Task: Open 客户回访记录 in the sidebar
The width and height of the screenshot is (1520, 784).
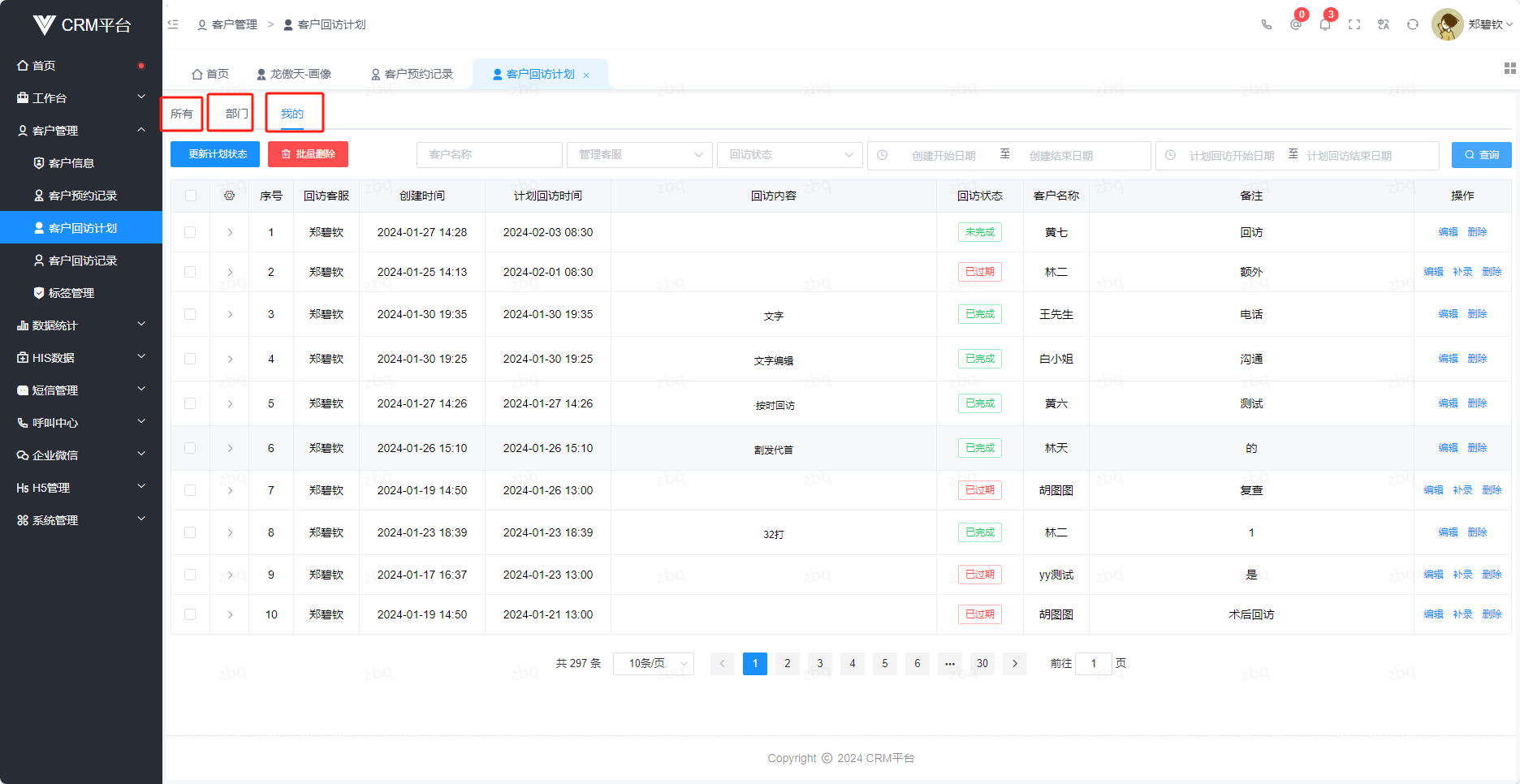Action: coord(81,260)
